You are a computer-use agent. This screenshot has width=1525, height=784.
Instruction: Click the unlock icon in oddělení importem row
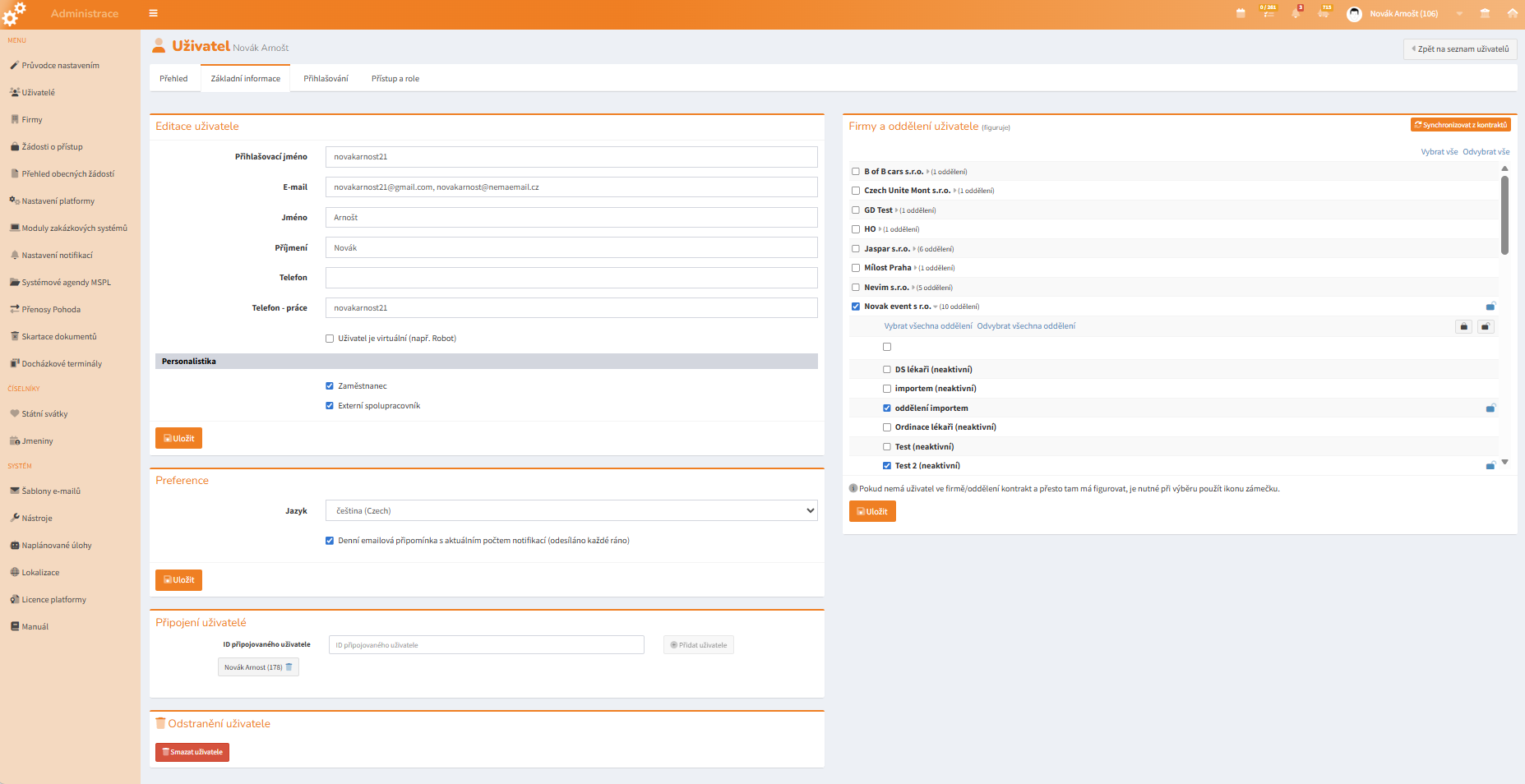(1490, 408)
